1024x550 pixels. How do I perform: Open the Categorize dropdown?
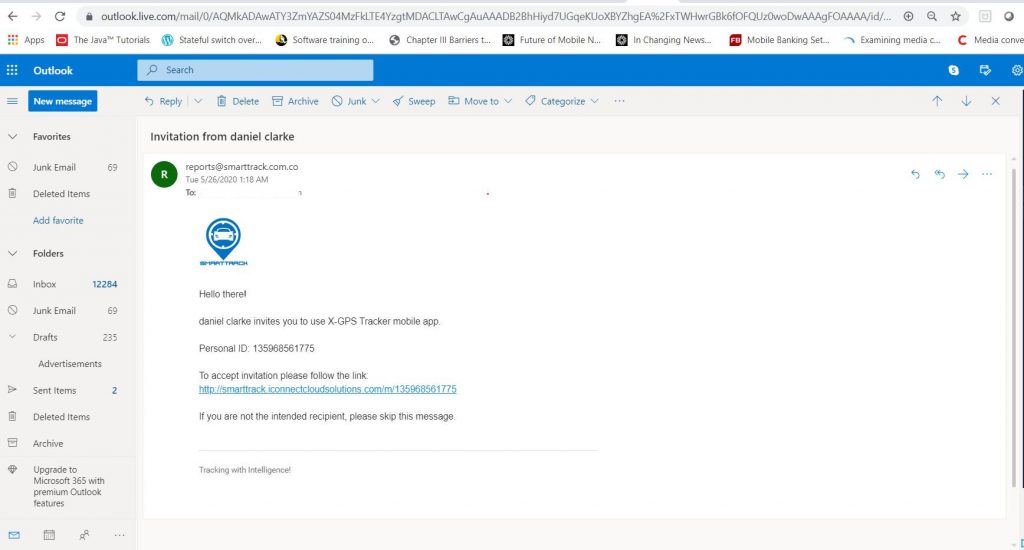[562, 101]
